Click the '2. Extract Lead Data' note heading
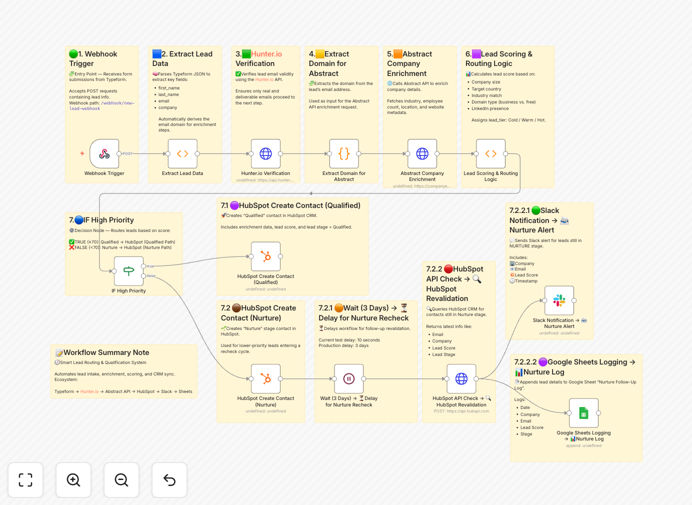The width and height of the screenshot is (692, 505). [x=182, y=59]
